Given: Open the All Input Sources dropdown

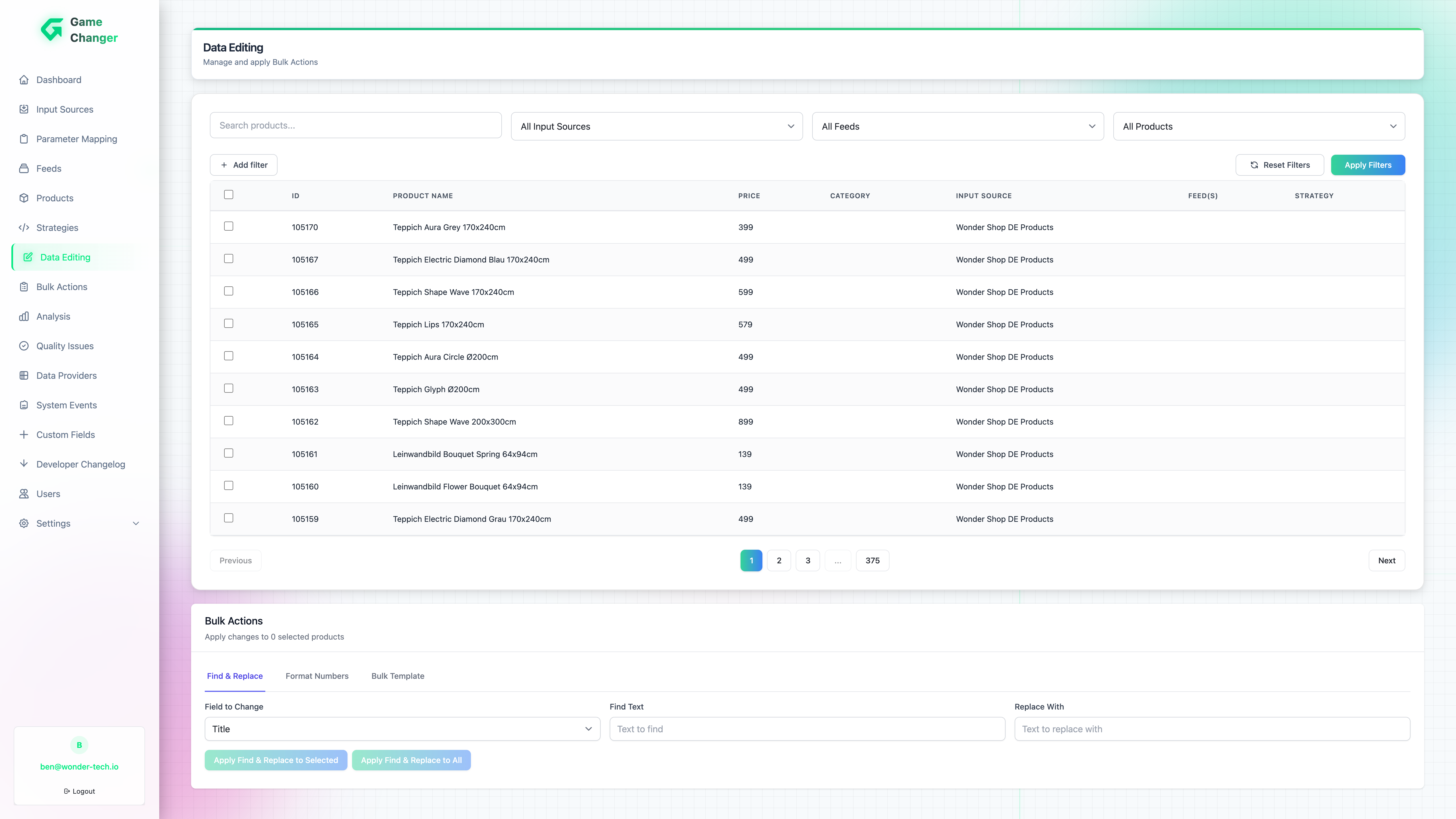Looking at the screenshot, I should coord(656,127).
